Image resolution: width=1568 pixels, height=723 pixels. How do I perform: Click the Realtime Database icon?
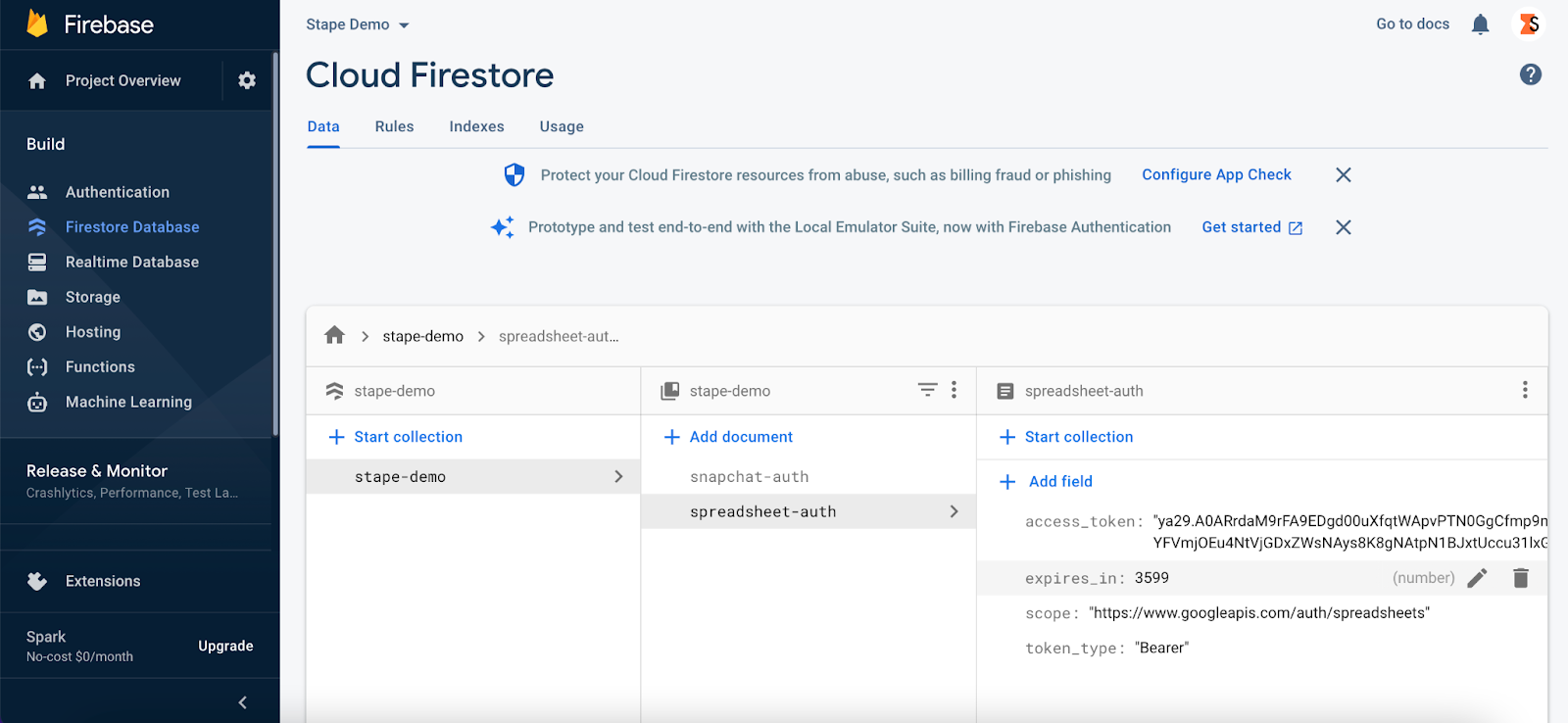click(x=37, y=263)
